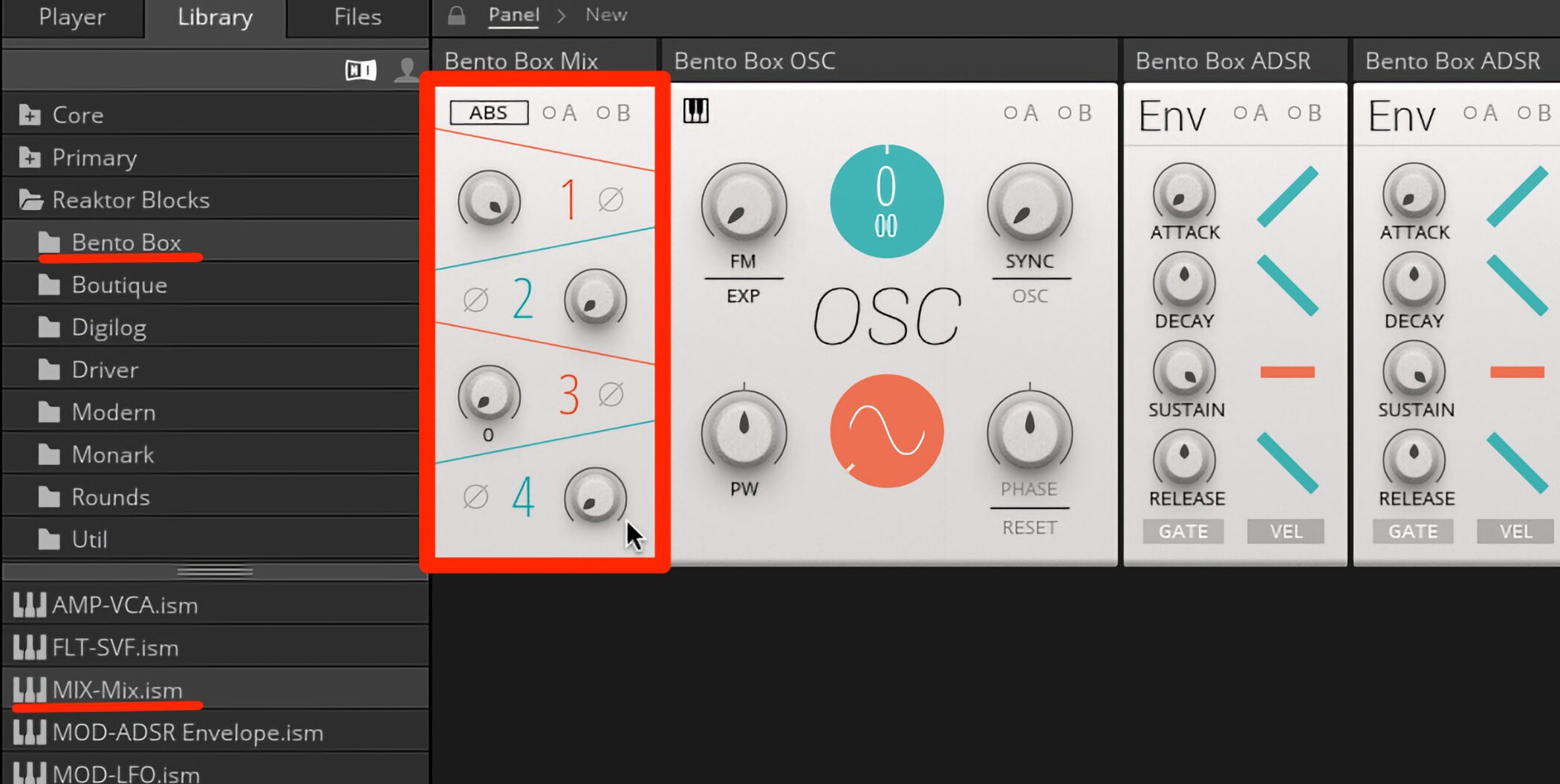Click the NI logo icon in Library toolbar
Image resolution: width=1560 pixels, height=784 pixels.
[361, 70]
